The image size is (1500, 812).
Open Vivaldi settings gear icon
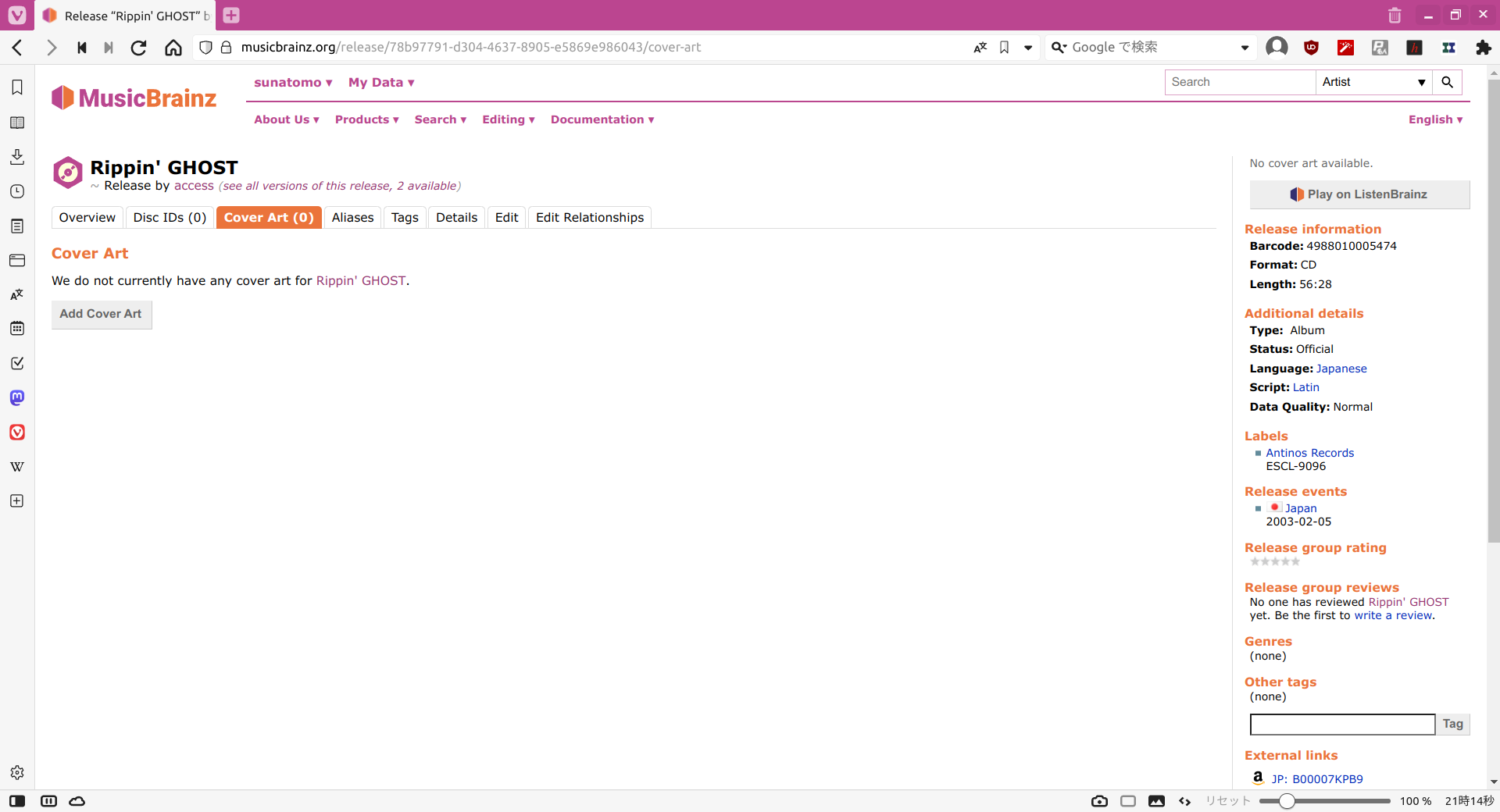click(17, 772)
